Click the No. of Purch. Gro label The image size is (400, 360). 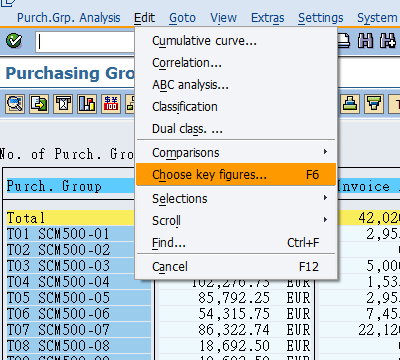[x=67, y=154]
